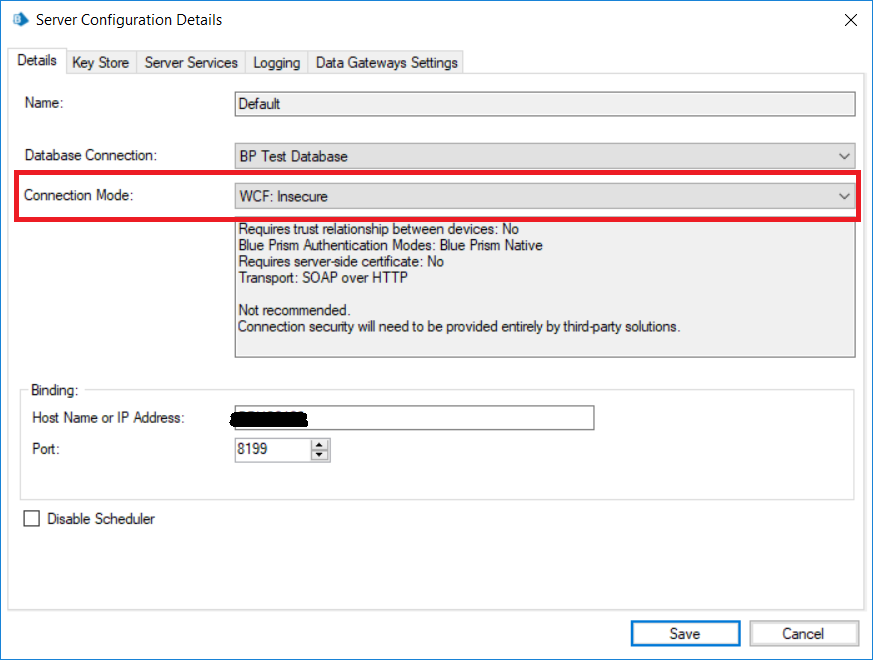The width and height of the screenshot is (873, 660).
Task: Go to Data Gateways Settings tab
Action: point(386,63)
